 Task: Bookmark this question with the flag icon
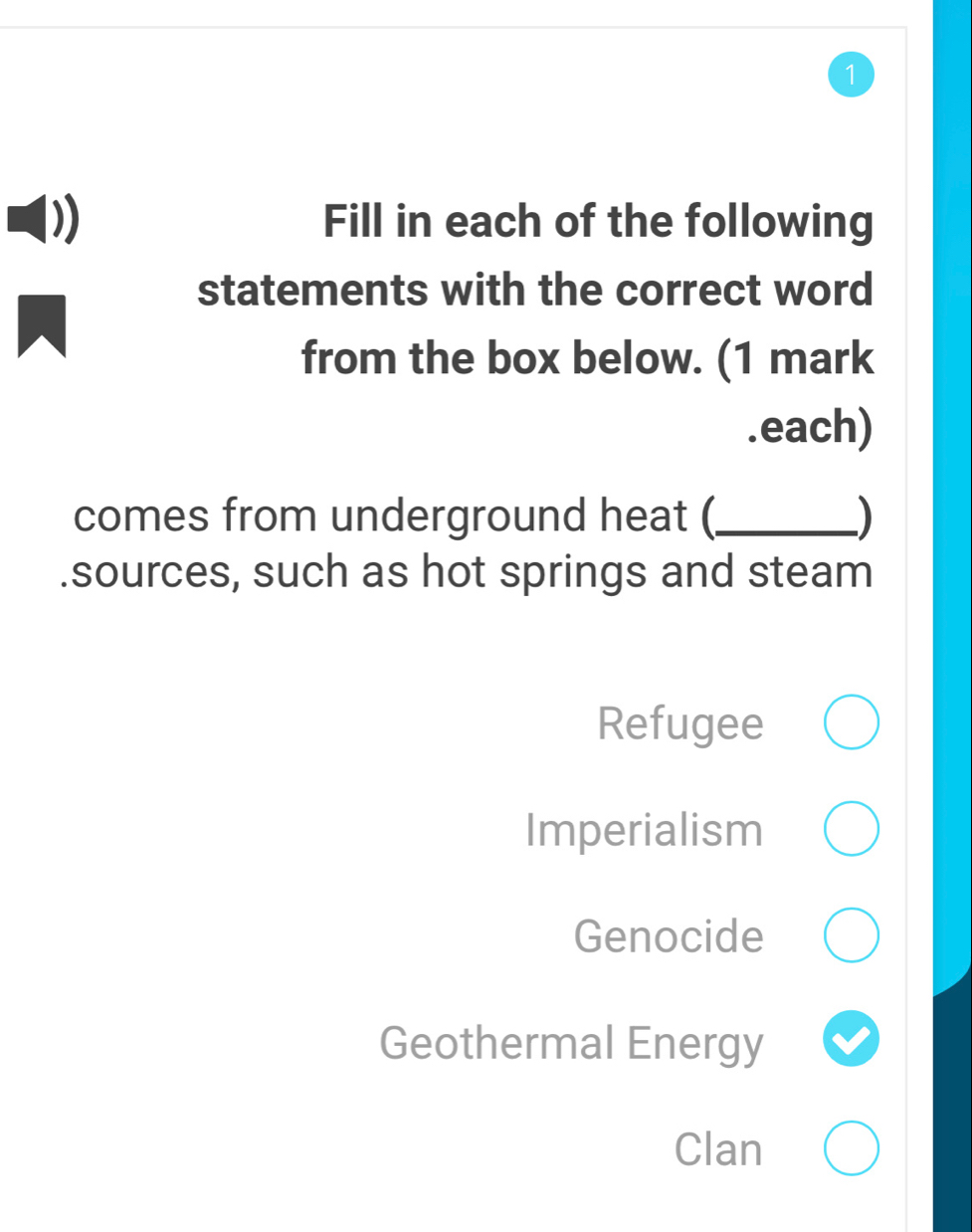click(x=42, y=325)
